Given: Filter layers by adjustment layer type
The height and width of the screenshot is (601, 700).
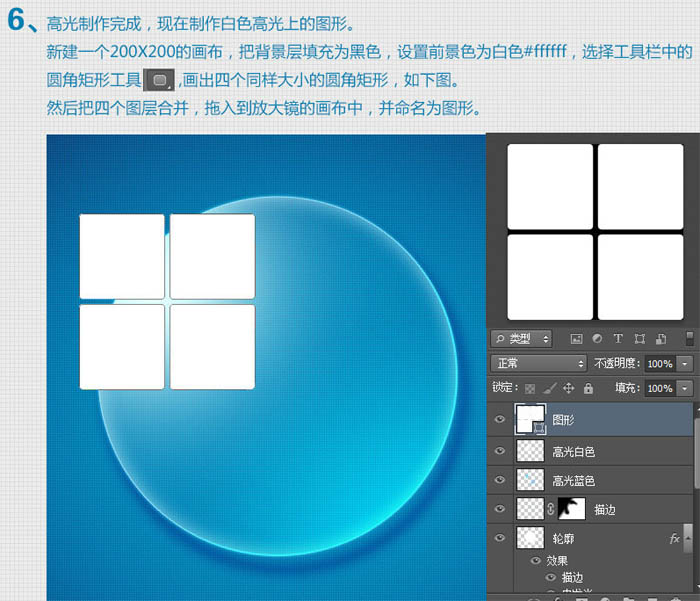Looking at the screenshot, I should point(597,339).
